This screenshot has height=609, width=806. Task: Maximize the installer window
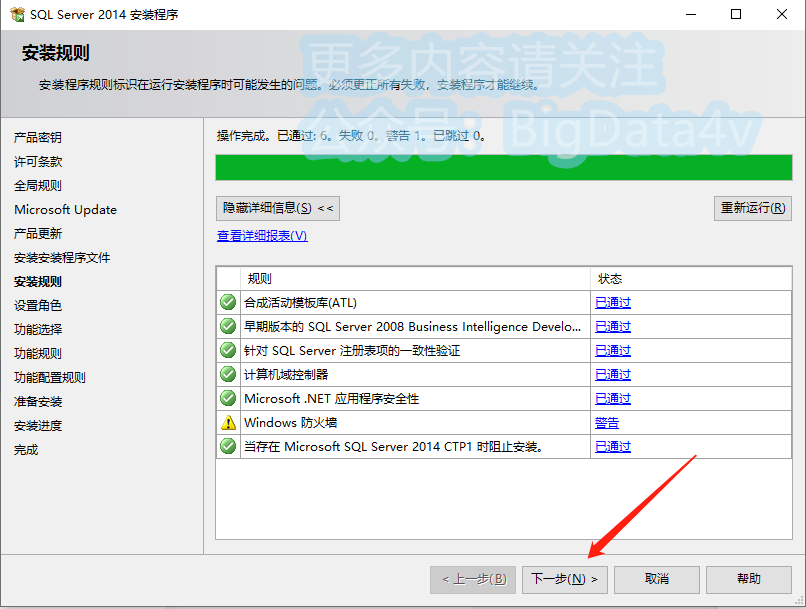click(x=736, y=14)
